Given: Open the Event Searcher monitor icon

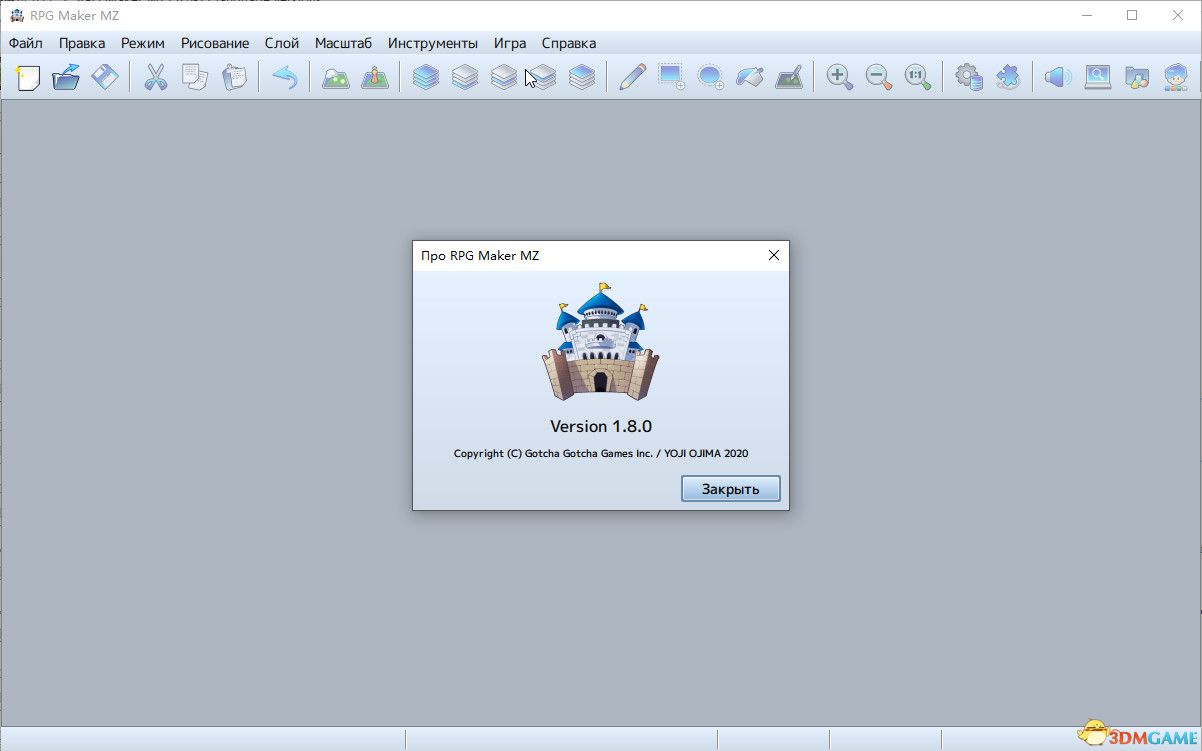Looking at the screenshot, I should coord(1098,77).
